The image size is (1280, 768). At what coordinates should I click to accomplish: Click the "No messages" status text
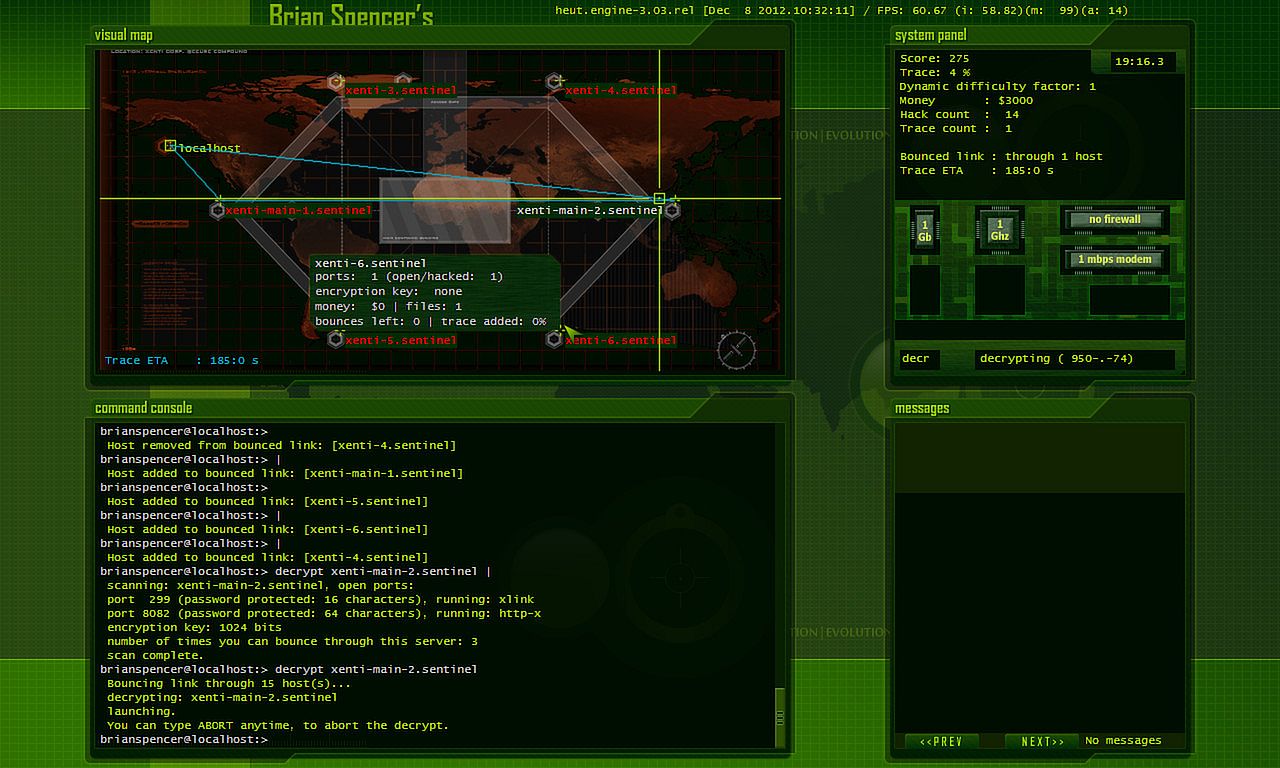tap(1123, 741)
